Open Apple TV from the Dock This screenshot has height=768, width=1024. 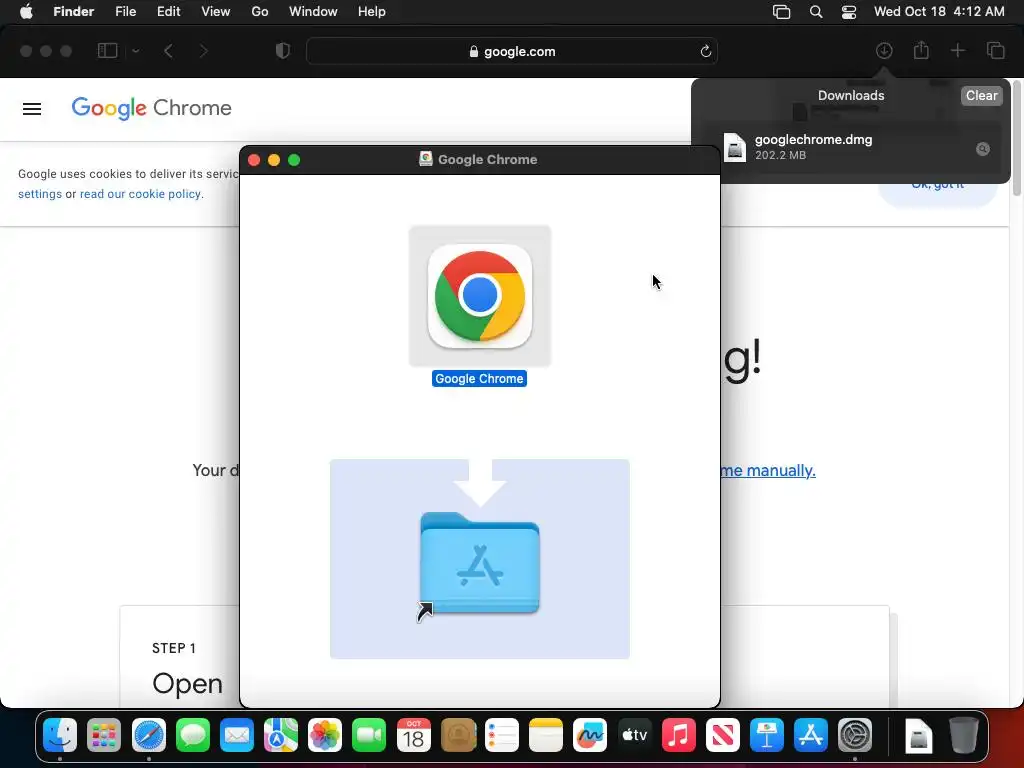[x=634, y=736]
